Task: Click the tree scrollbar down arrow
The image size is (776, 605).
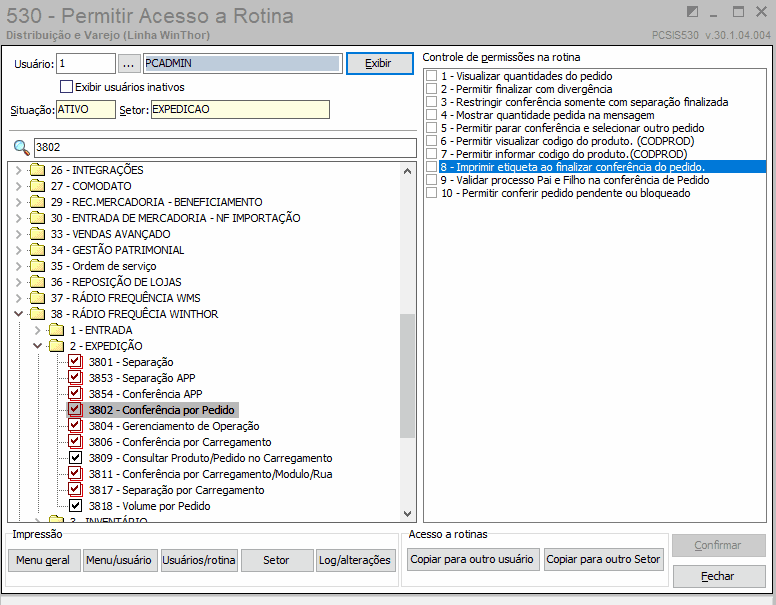Action: tap(407, 513)
